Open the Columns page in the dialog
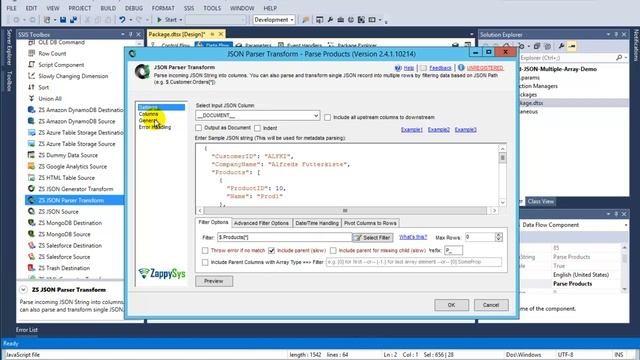640x360 pixels. (148, 114)
